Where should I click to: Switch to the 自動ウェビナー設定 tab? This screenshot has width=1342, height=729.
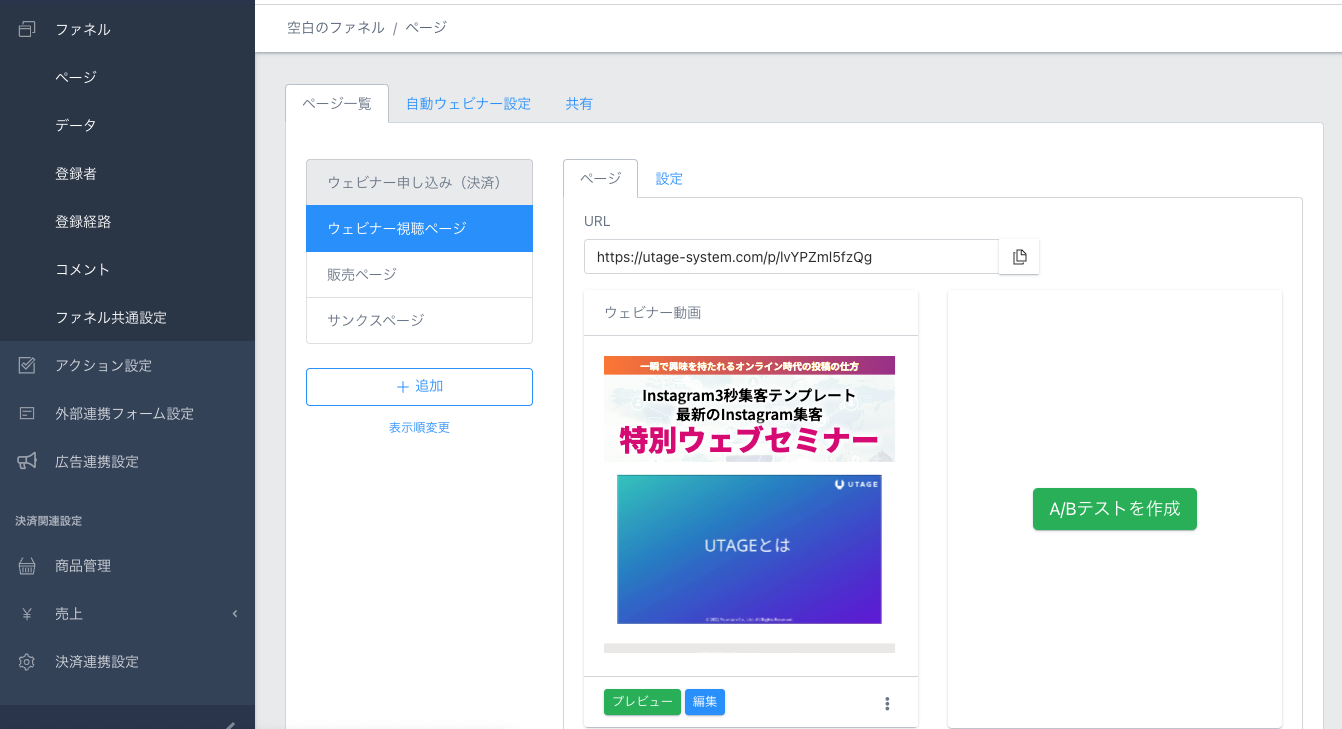[468, 104]
